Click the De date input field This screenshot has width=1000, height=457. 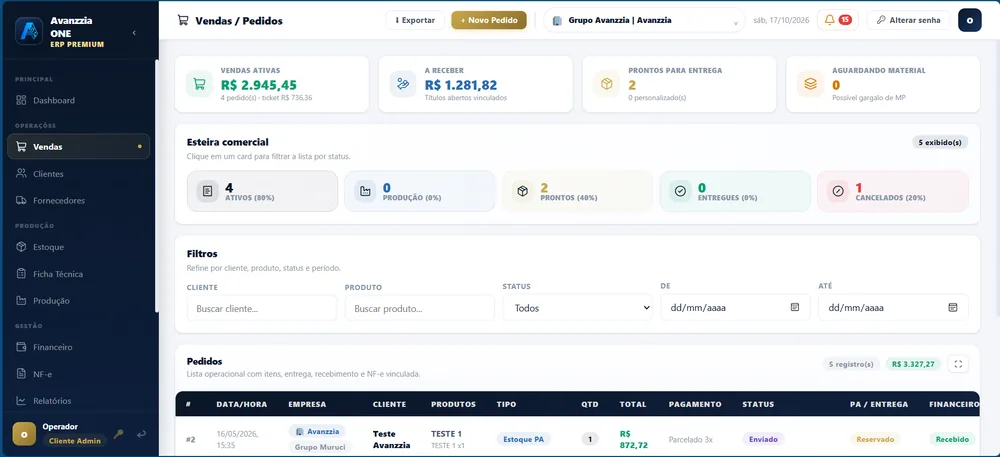(735, 307)
